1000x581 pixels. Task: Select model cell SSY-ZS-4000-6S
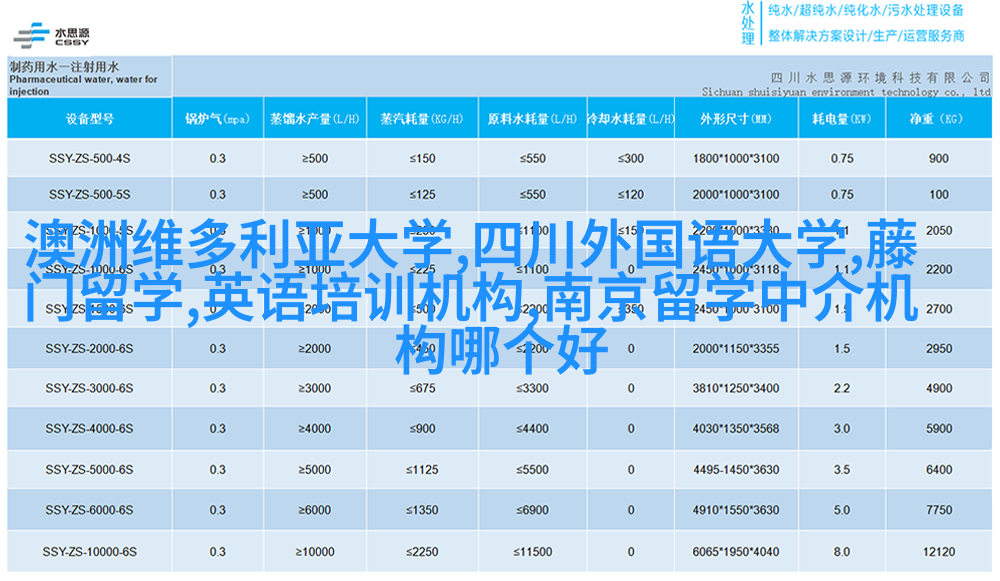(89, 429)
